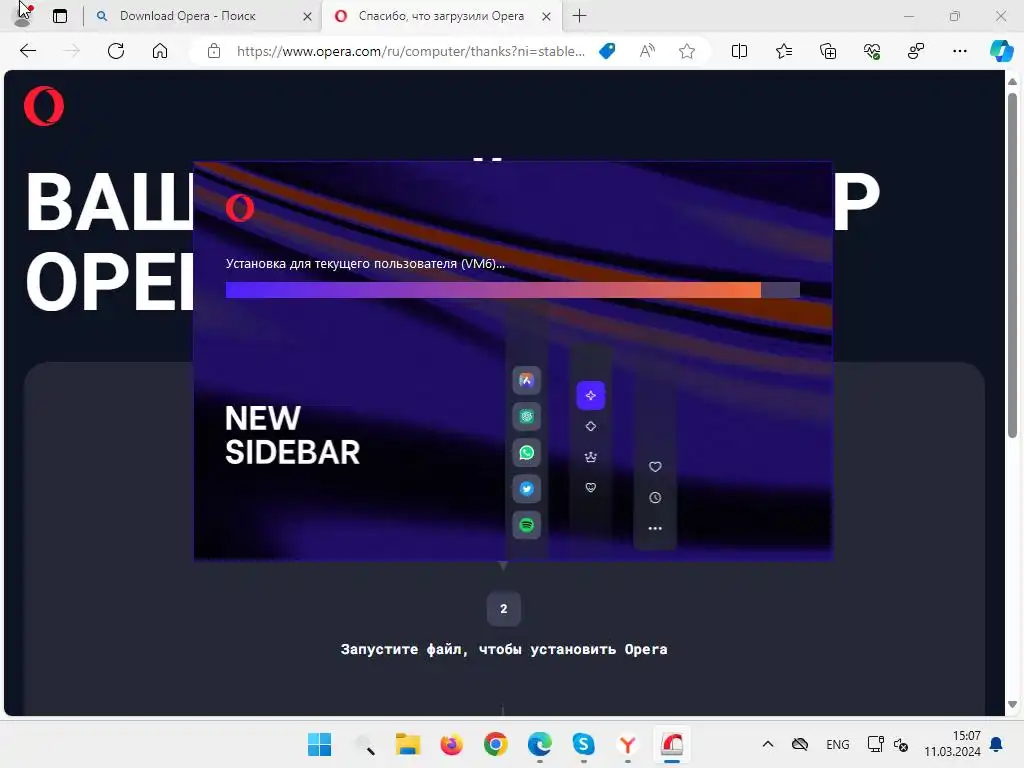
Task: Launch Firefox from taskbar
Action: pyautogui.click(x=451, y=744)
